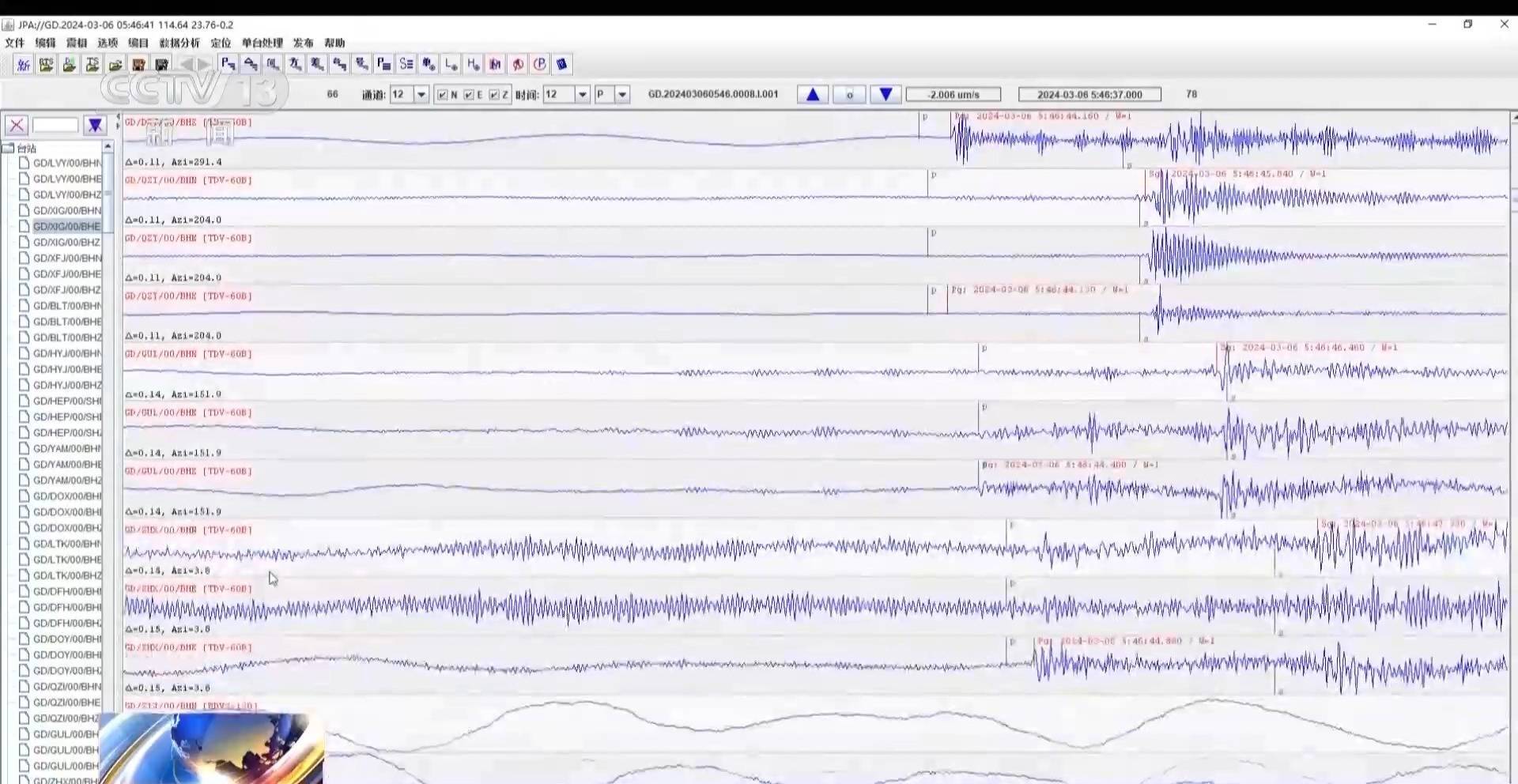The image size is (1518, 784).
Task: Click the 单 station toolbar icon
Action: [x=429, y=64]
